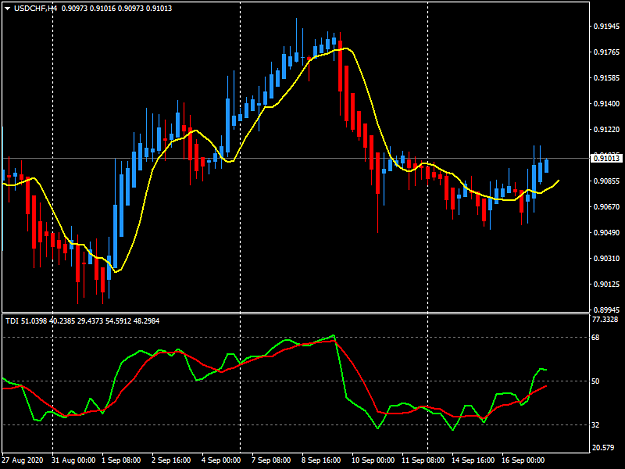Select the USDCHF,H4 chart title text
This screenshot has height=469, width=625.
(x=35, y=8)
